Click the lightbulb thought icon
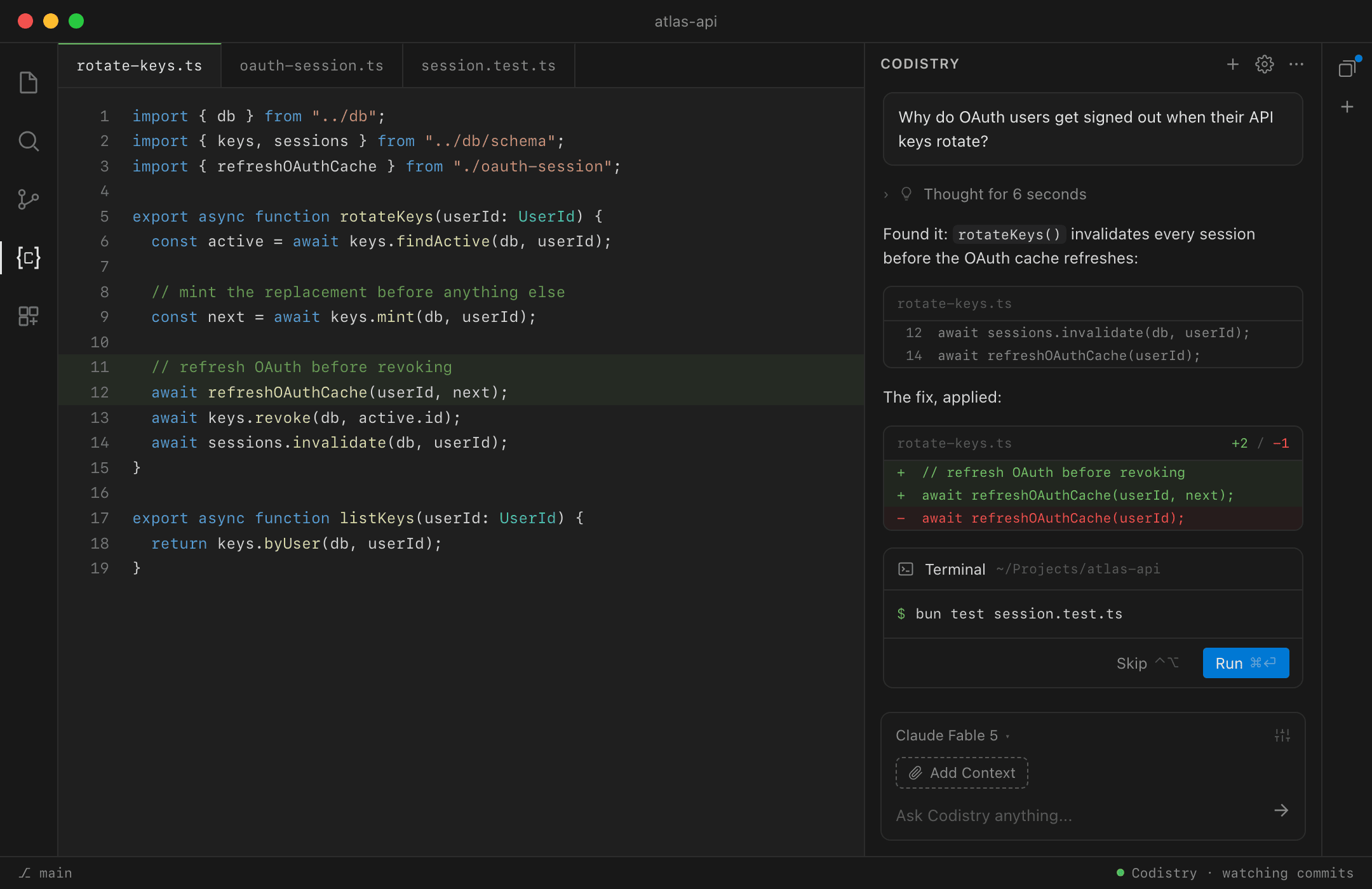This screenshot has height=889, width=1372. pos(906,194)
